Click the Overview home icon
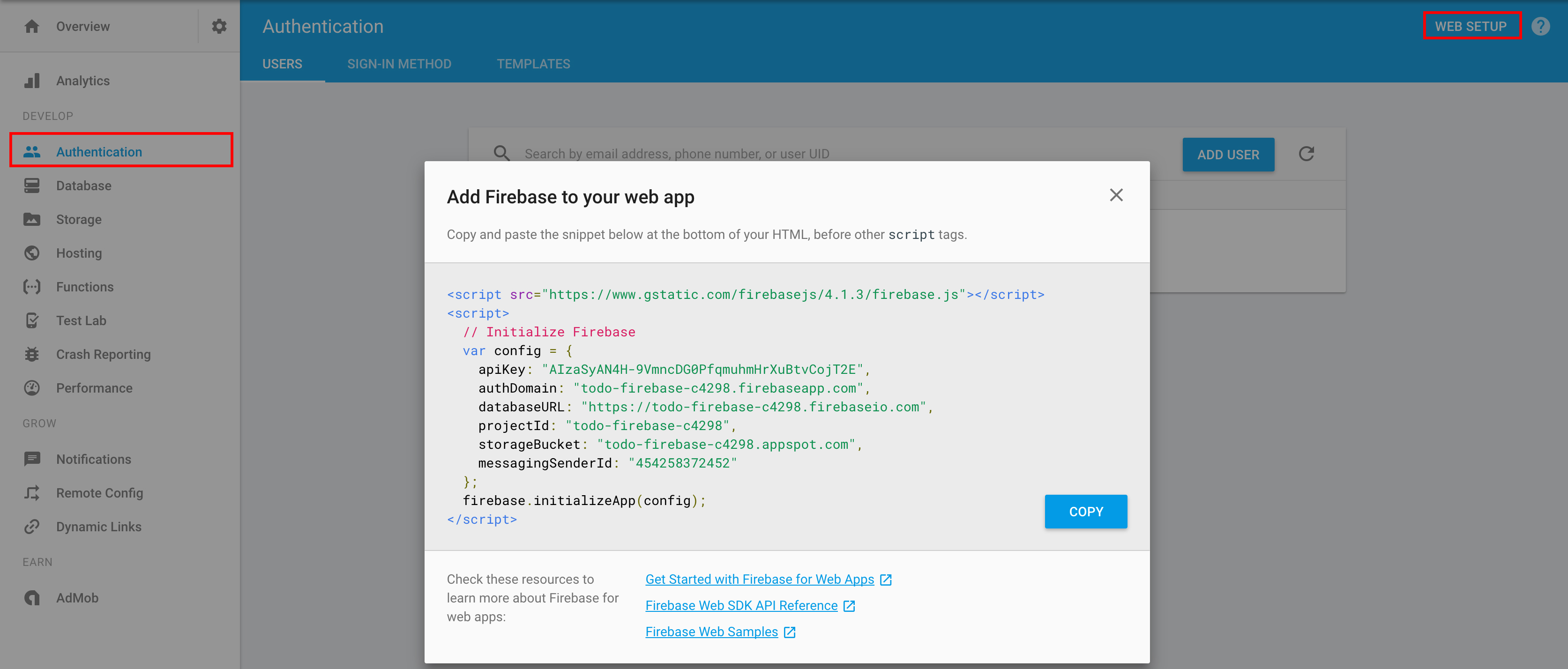The height and width of the screenshot is (669, 1568). [x=31, y=27]
